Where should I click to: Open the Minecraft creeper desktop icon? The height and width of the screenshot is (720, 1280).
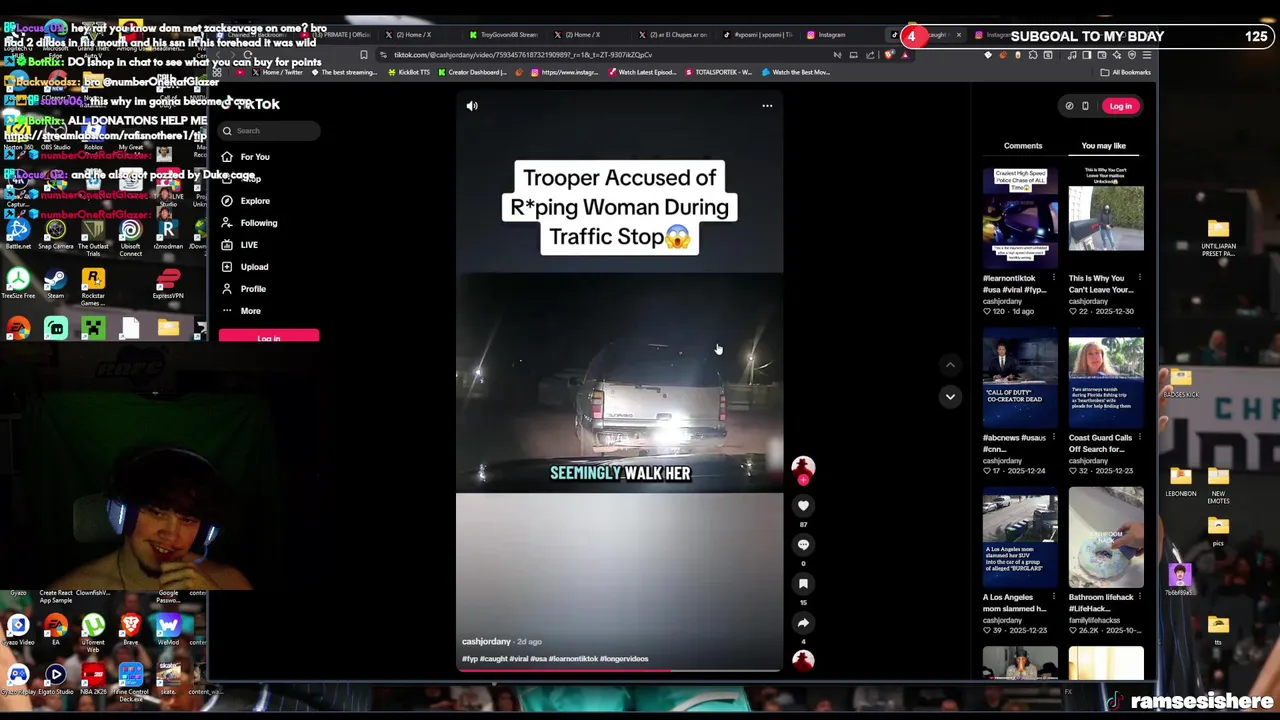tap(93, 328)
